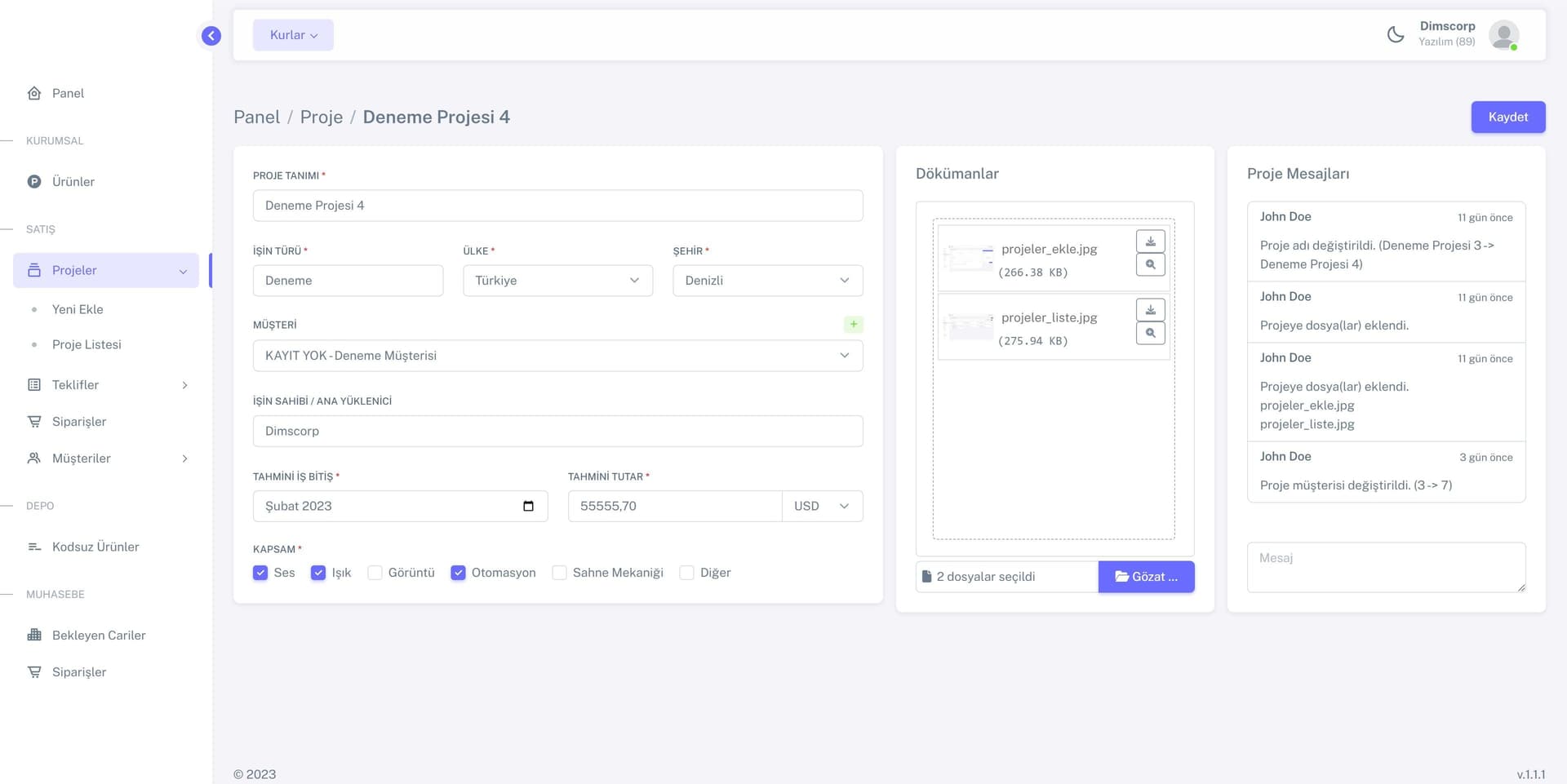Collapse the sidebar with the arrow icon
Image resolution: width=1567 pixels, height=784 pixels.
coord(211,36)
